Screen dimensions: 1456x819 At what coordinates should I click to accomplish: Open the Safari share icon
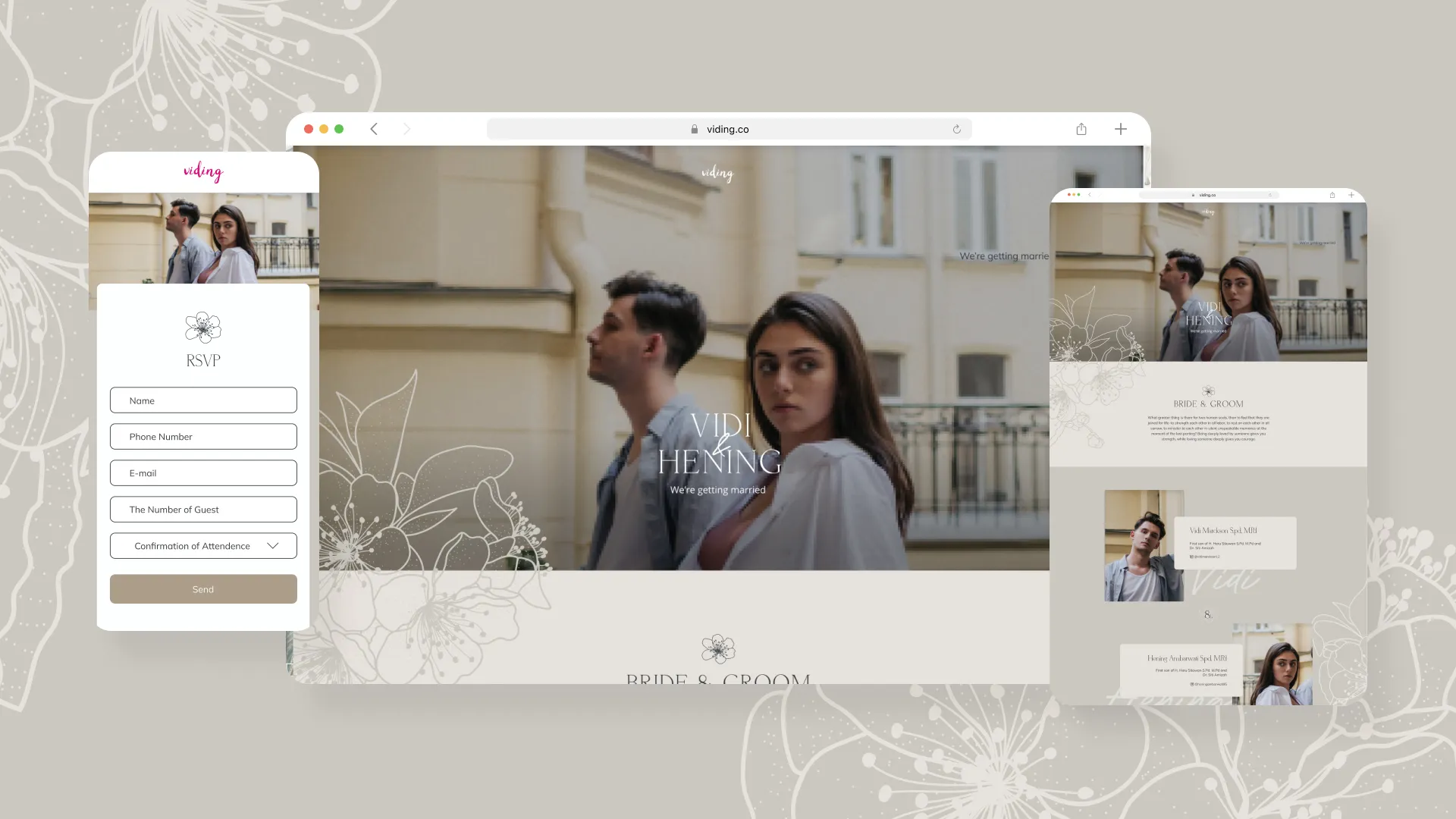click(1081, 129)
